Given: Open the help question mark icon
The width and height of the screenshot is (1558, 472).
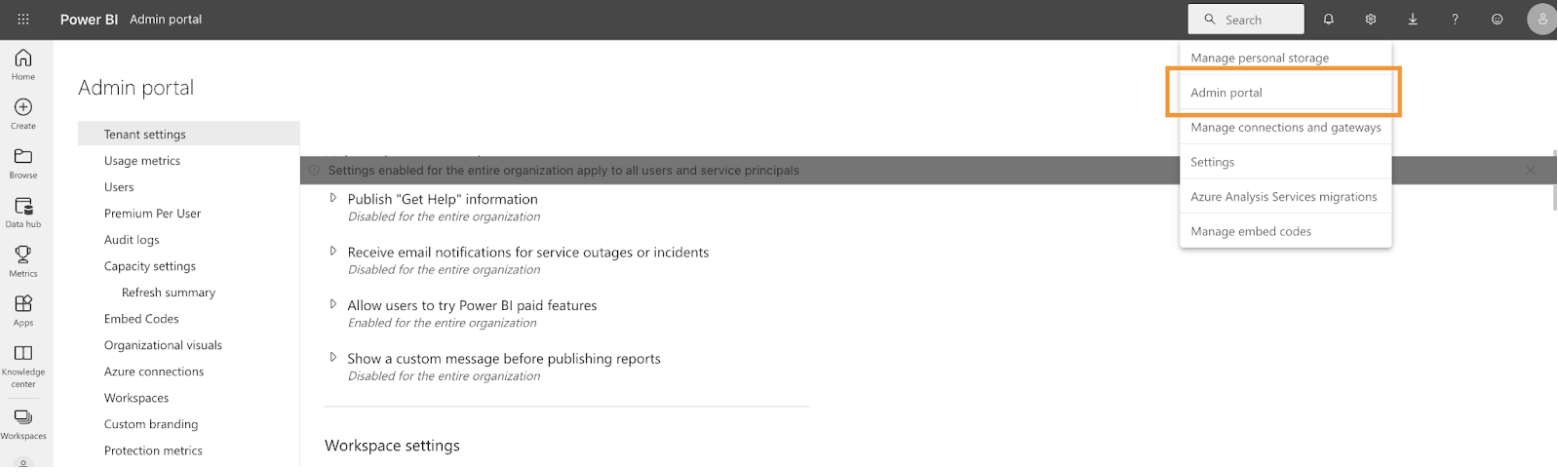Looking at the screenshot, I should point(1455,19).
